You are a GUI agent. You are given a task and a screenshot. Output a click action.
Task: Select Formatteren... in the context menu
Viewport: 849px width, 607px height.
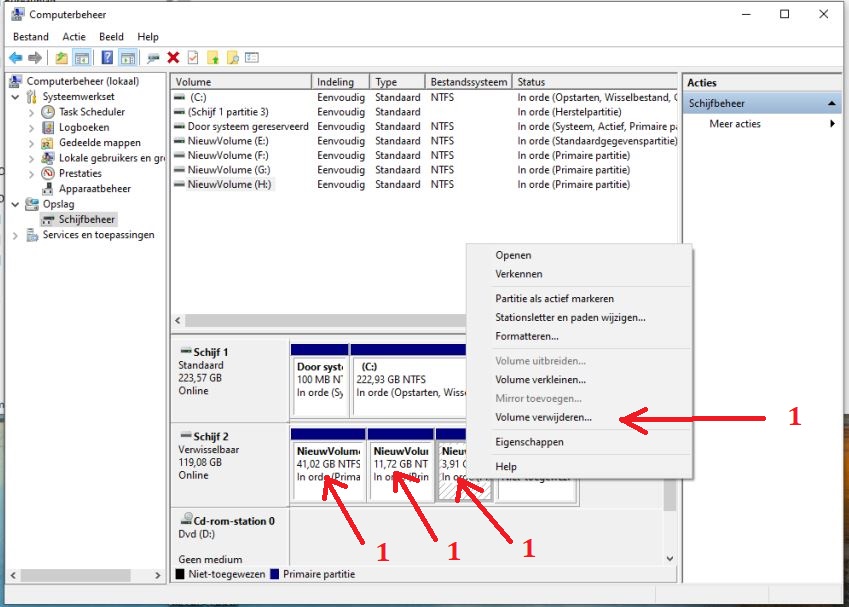pyautogui.click(x=526, y=336)
